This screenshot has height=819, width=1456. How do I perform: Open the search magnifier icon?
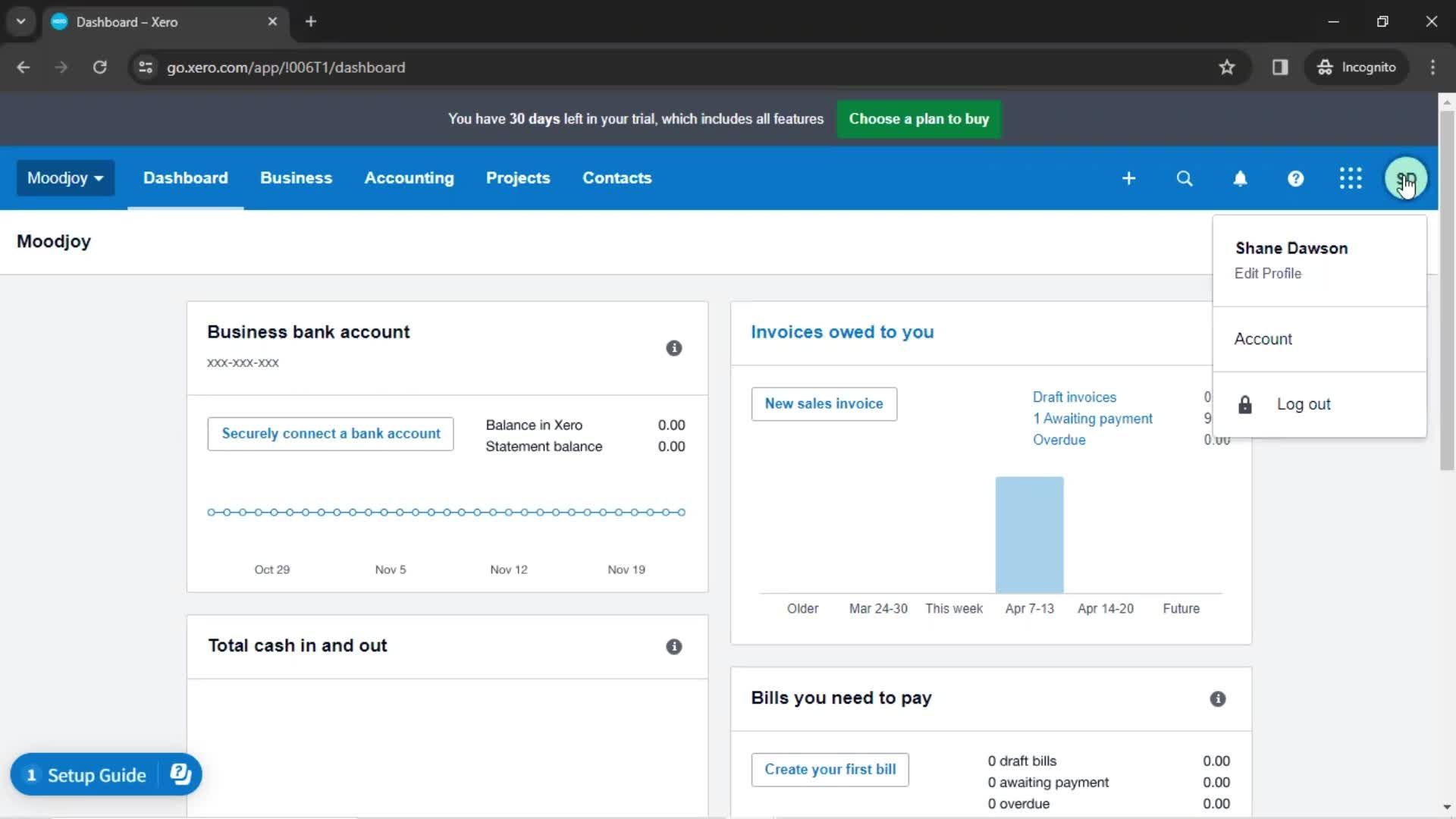pos(1185,178)
